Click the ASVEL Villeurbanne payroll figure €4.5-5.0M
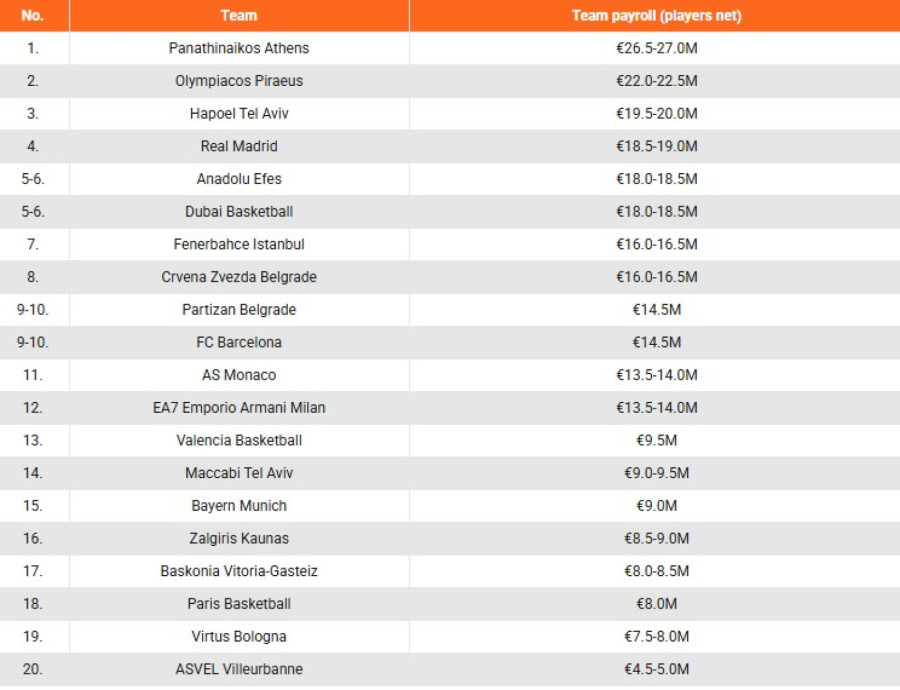This screenshot has height=690, width=900. pos(656,669)
